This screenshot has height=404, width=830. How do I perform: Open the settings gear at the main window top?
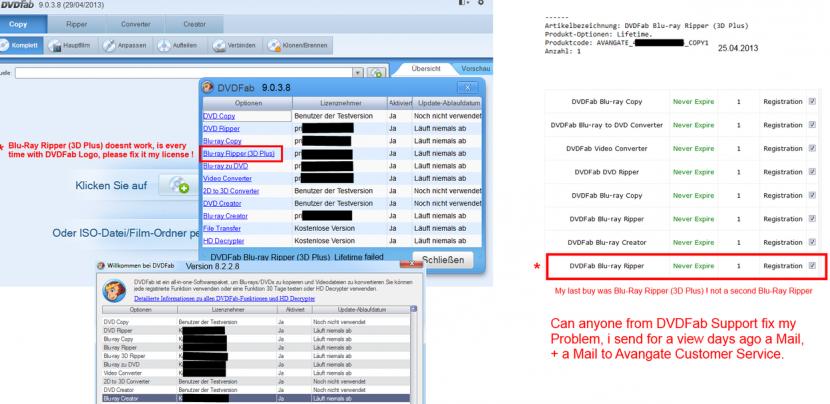pyautogui.click(x=481, y=3)
